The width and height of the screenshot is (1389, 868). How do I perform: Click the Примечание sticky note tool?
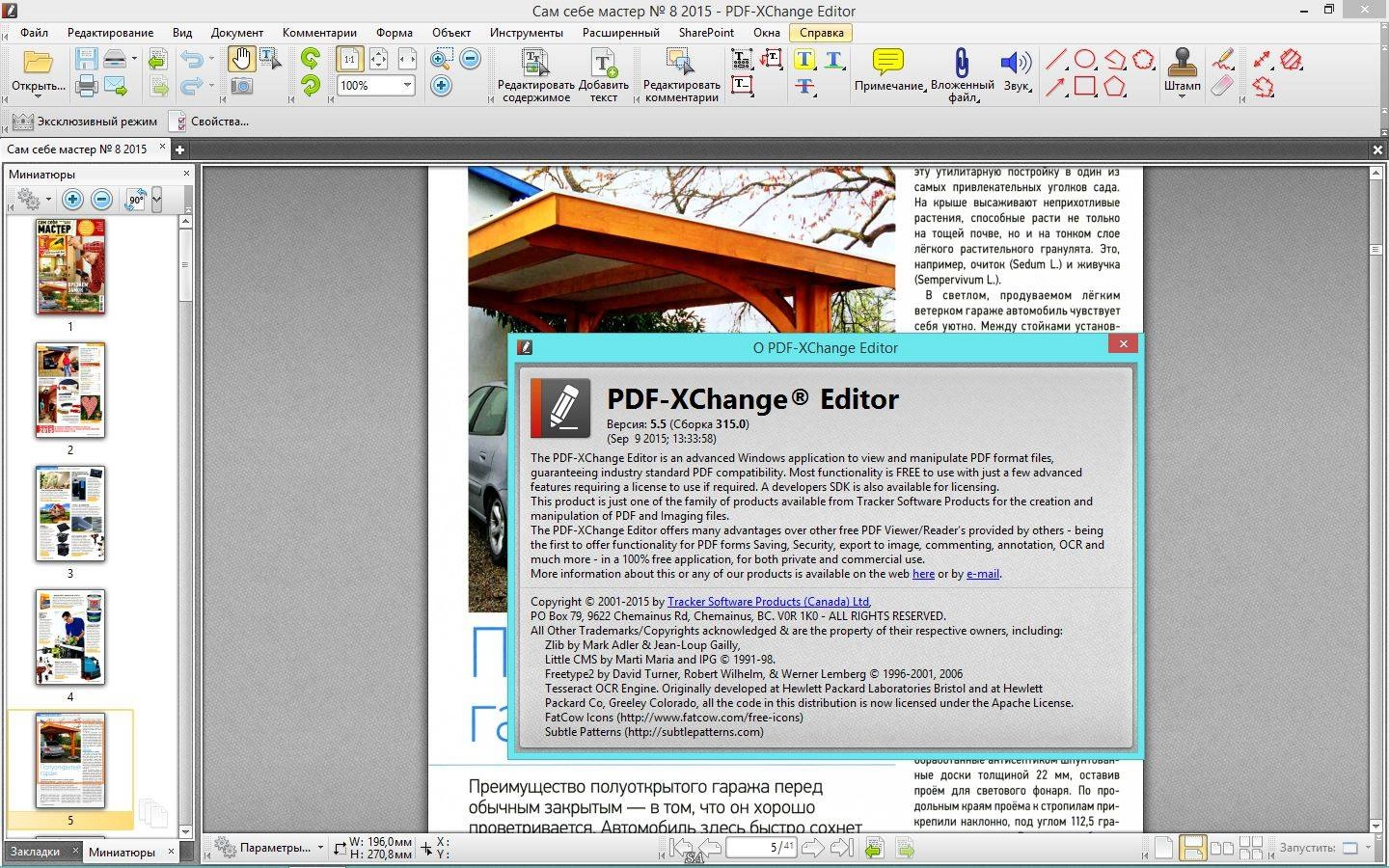888,70
